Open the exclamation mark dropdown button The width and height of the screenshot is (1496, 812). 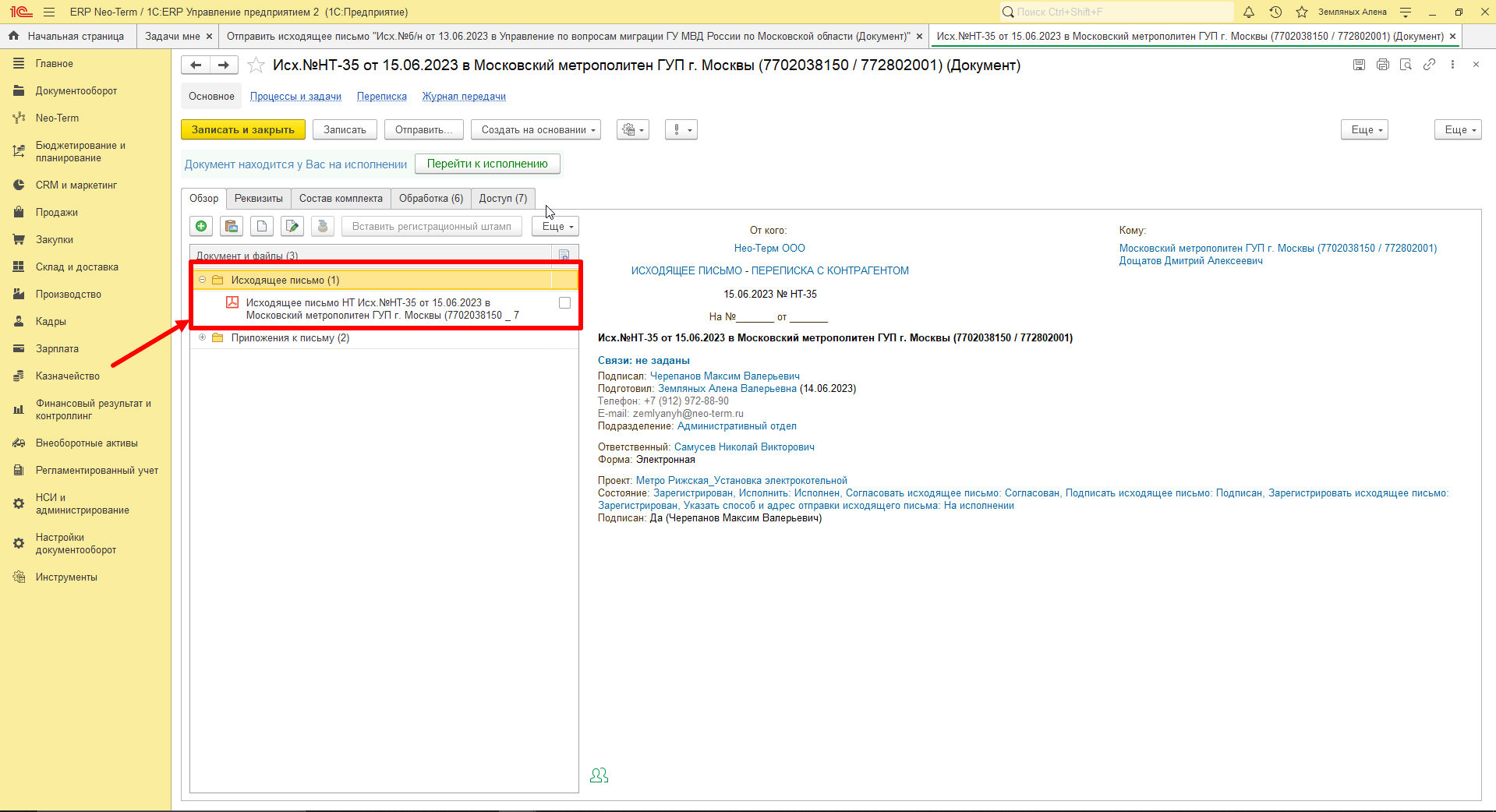pyautogui.click(x=681, y=129)
